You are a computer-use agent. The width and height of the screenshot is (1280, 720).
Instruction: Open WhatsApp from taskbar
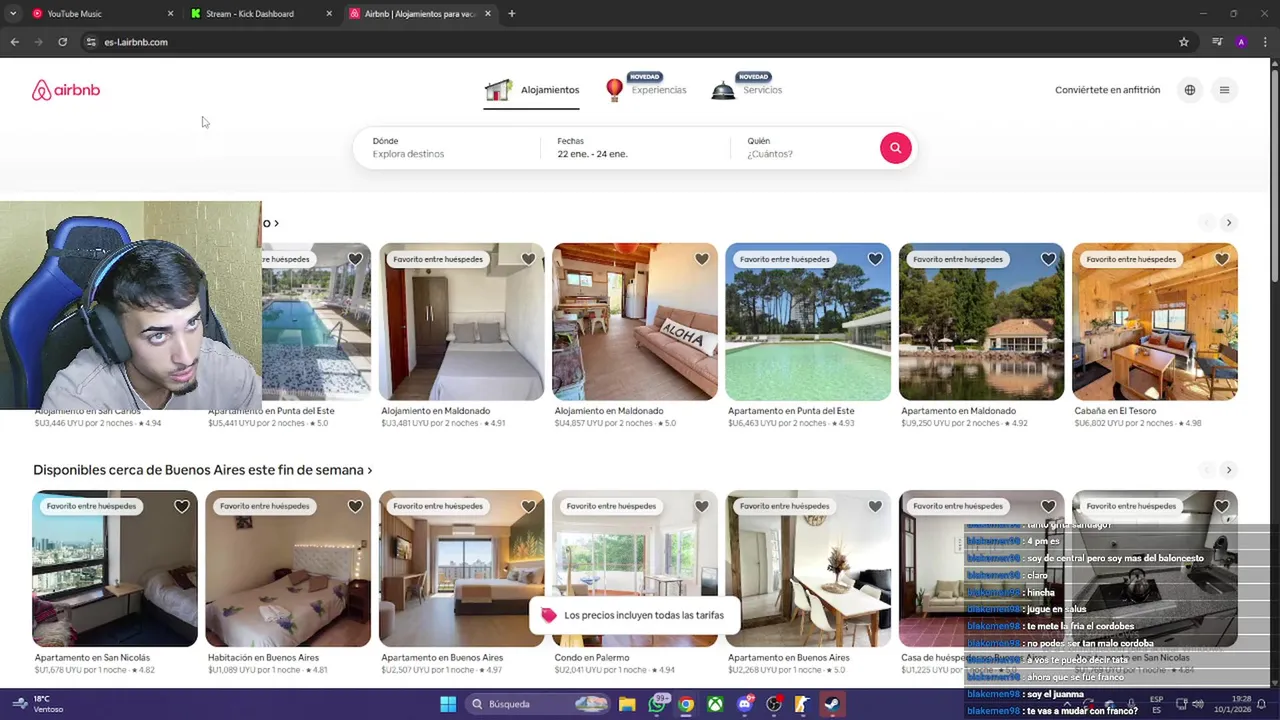[x=657, y=704]
